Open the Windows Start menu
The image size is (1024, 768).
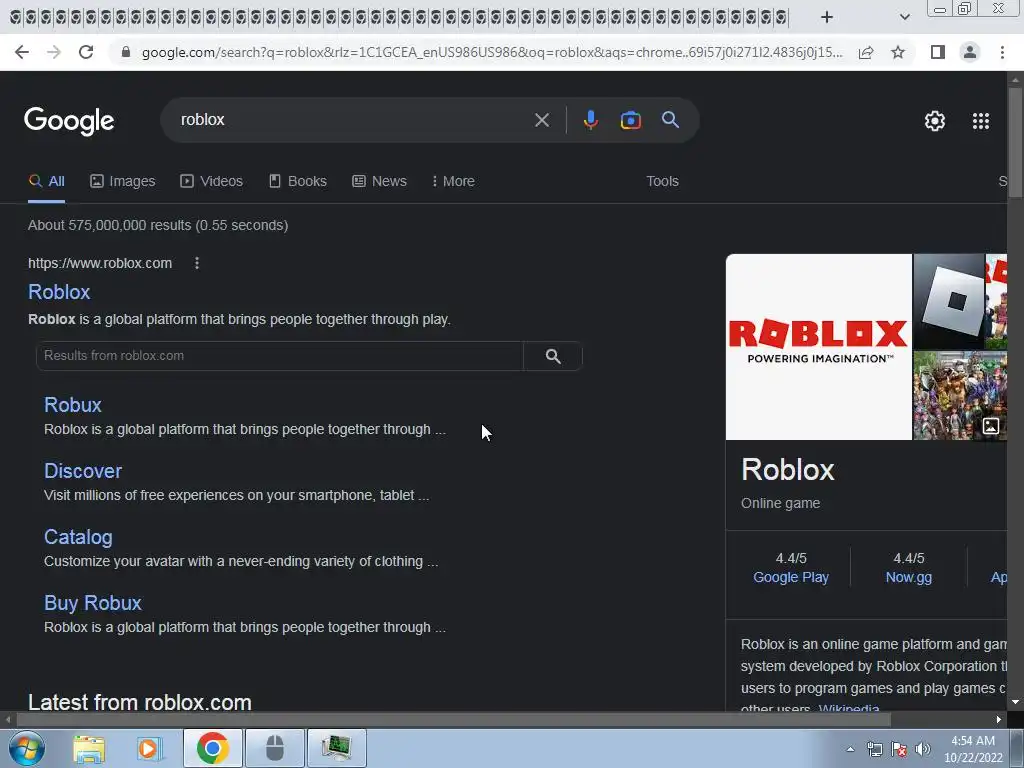27,748
